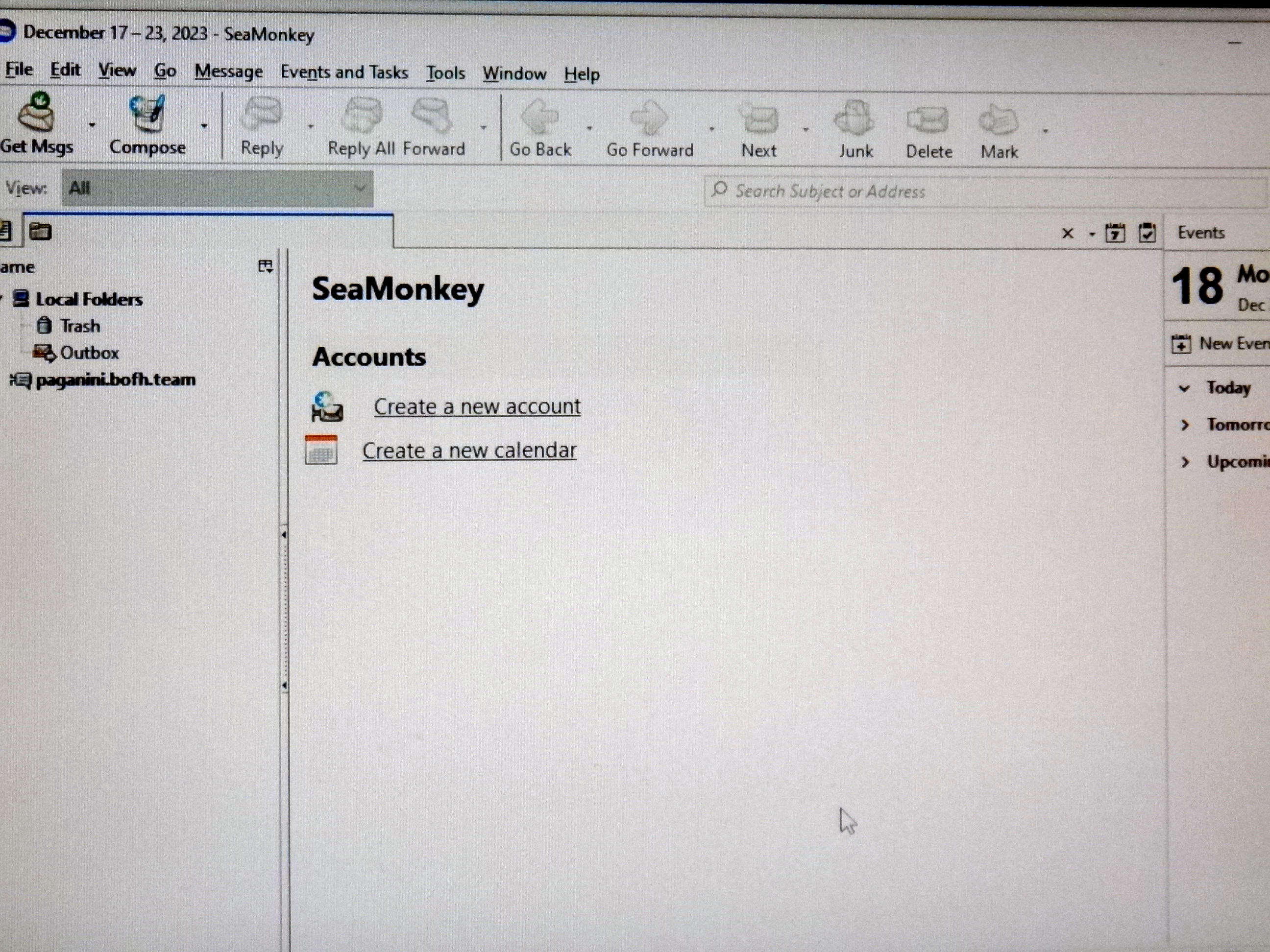
Task: Click the Create a new calendar link
Action: click(469, 451)
